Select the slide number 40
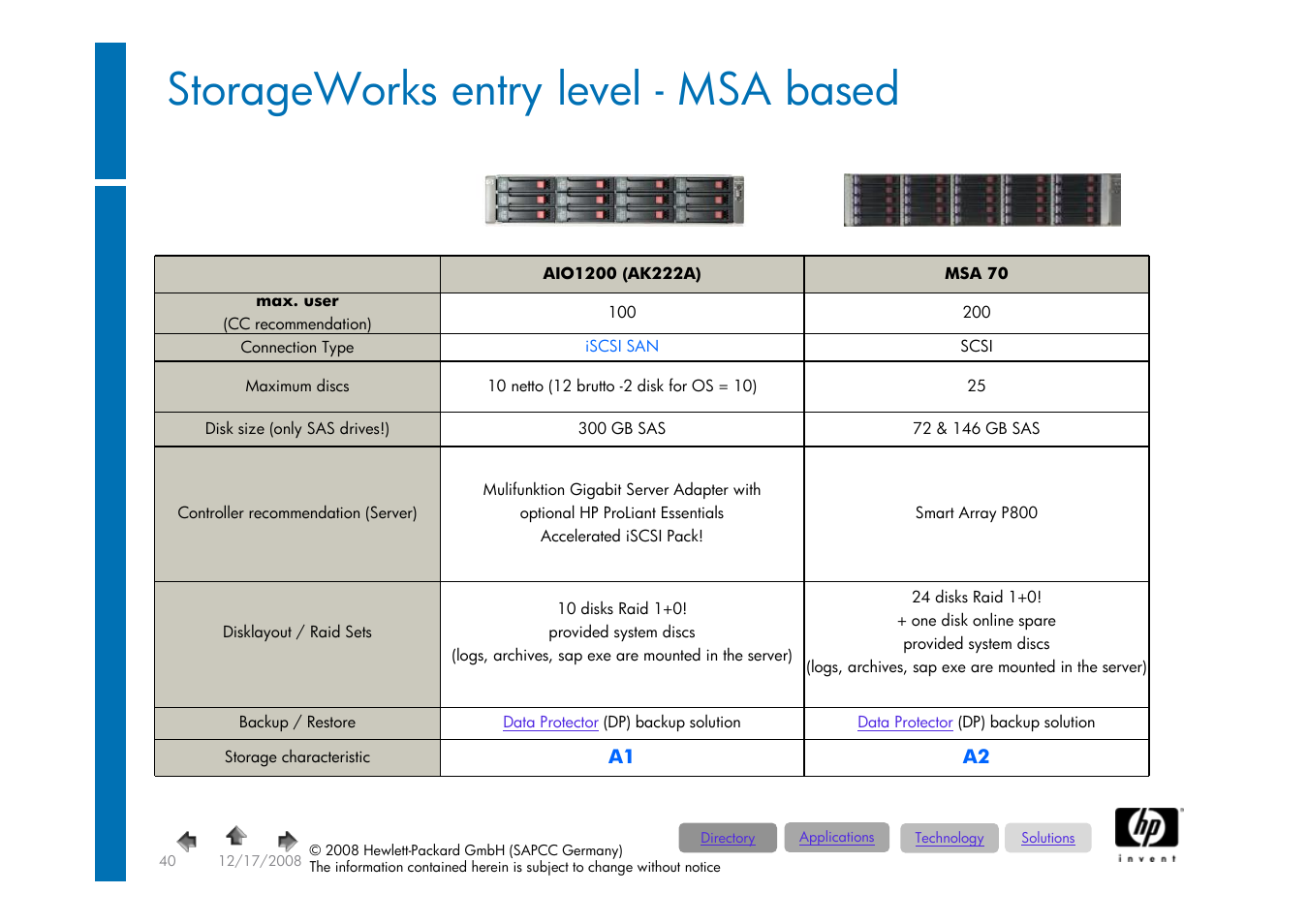The height and width of the screenshot is (924, 1308). (x=168, y=861)
